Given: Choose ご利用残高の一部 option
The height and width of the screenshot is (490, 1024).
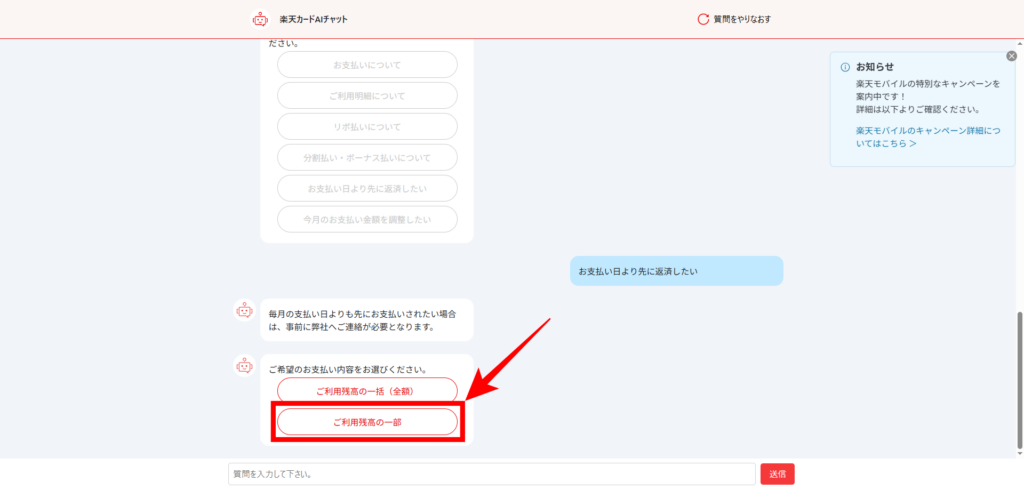Looking at the screenshot, I should (367, 422).
